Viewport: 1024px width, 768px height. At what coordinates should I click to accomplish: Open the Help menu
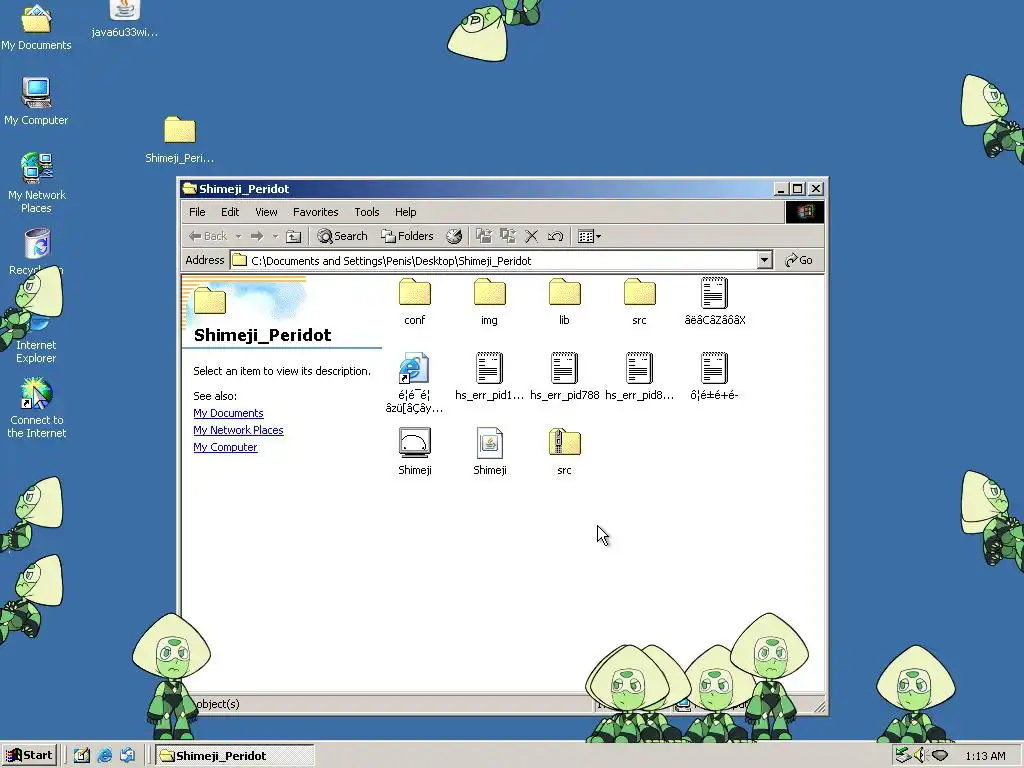pos(406,212)
